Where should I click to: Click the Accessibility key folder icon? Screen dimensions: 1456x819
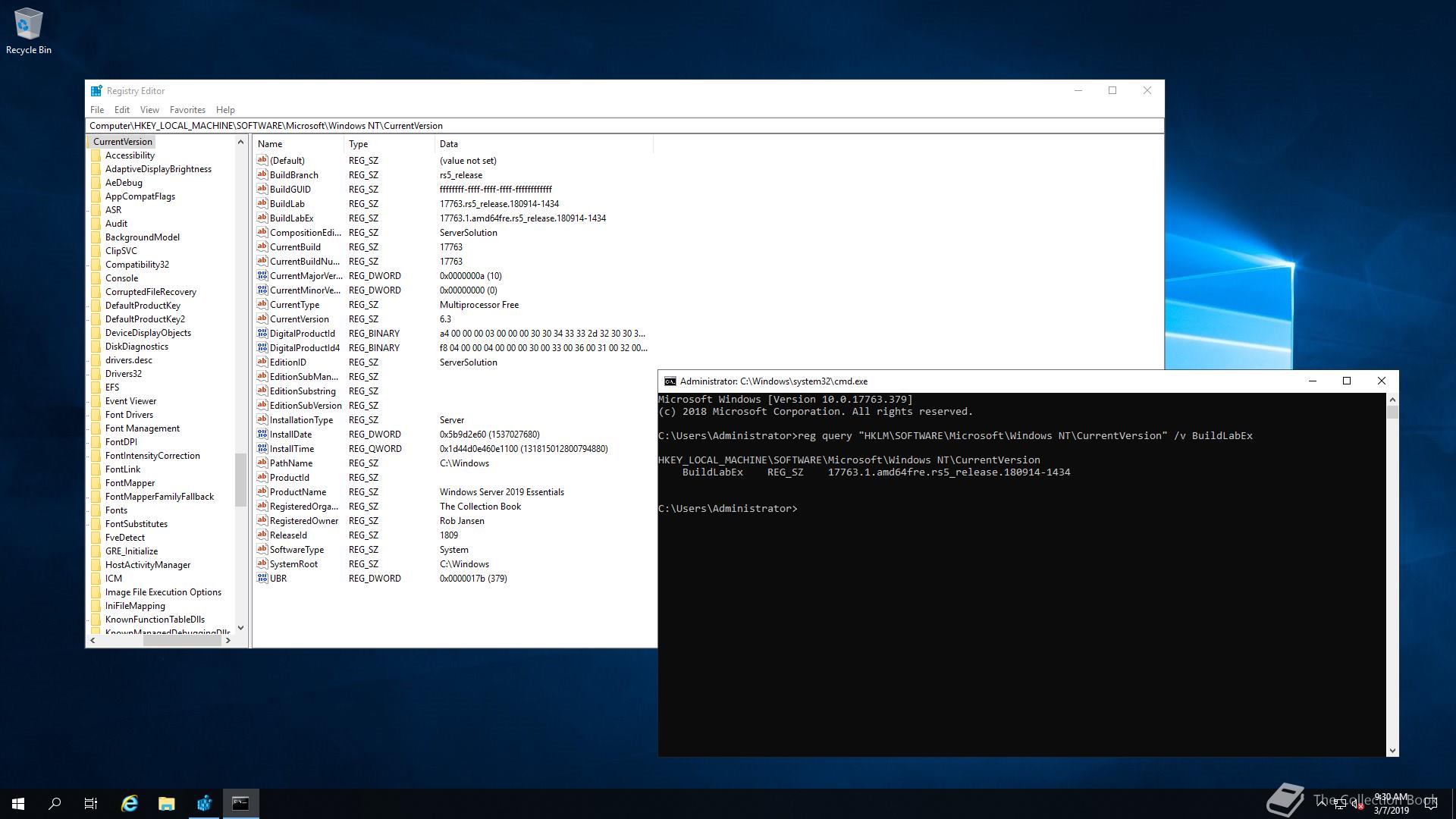pyautogui.click(x=96, y=155)
